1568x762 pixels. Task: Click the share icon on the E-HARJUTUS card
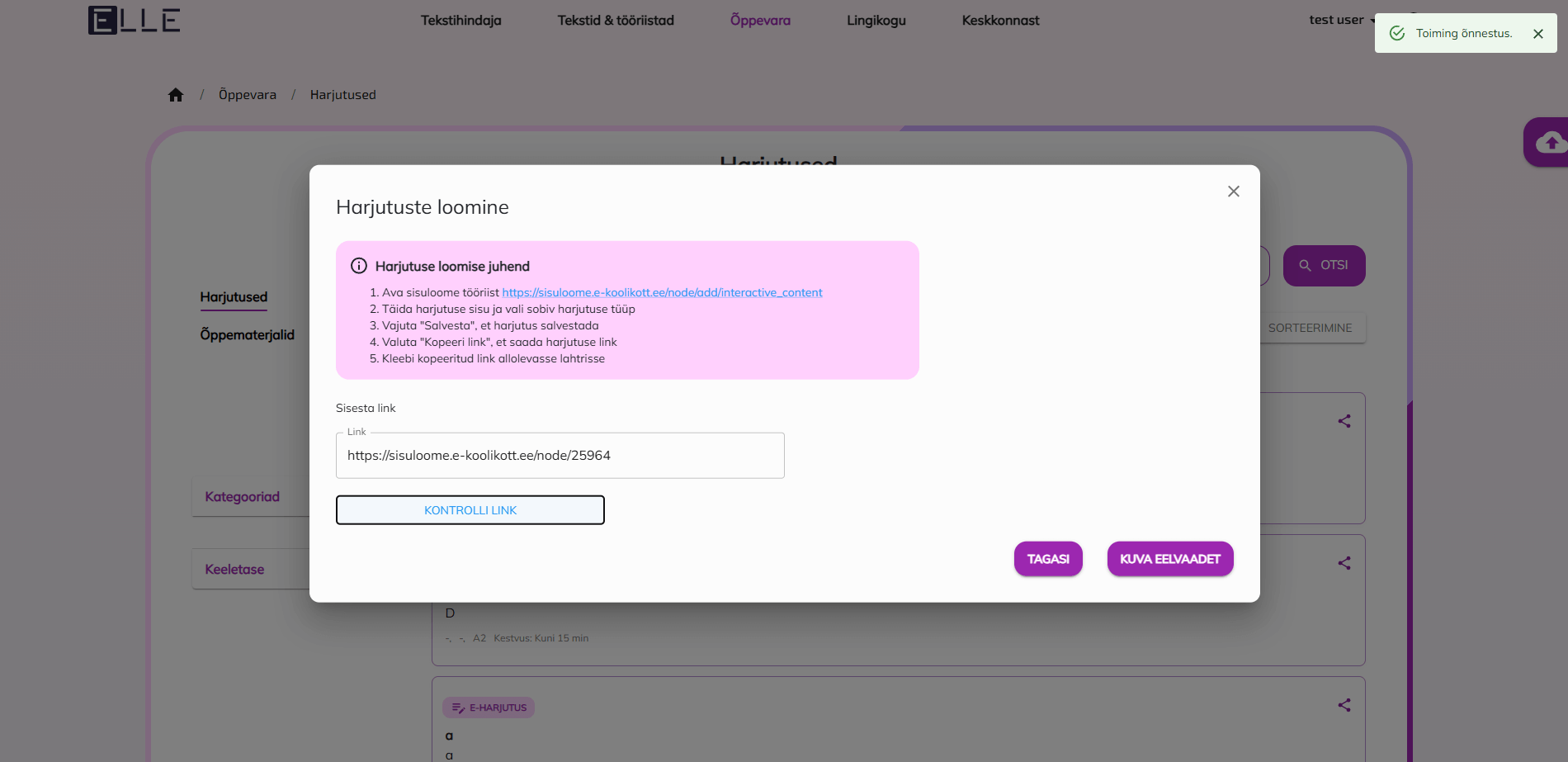tap(1344, 705)
